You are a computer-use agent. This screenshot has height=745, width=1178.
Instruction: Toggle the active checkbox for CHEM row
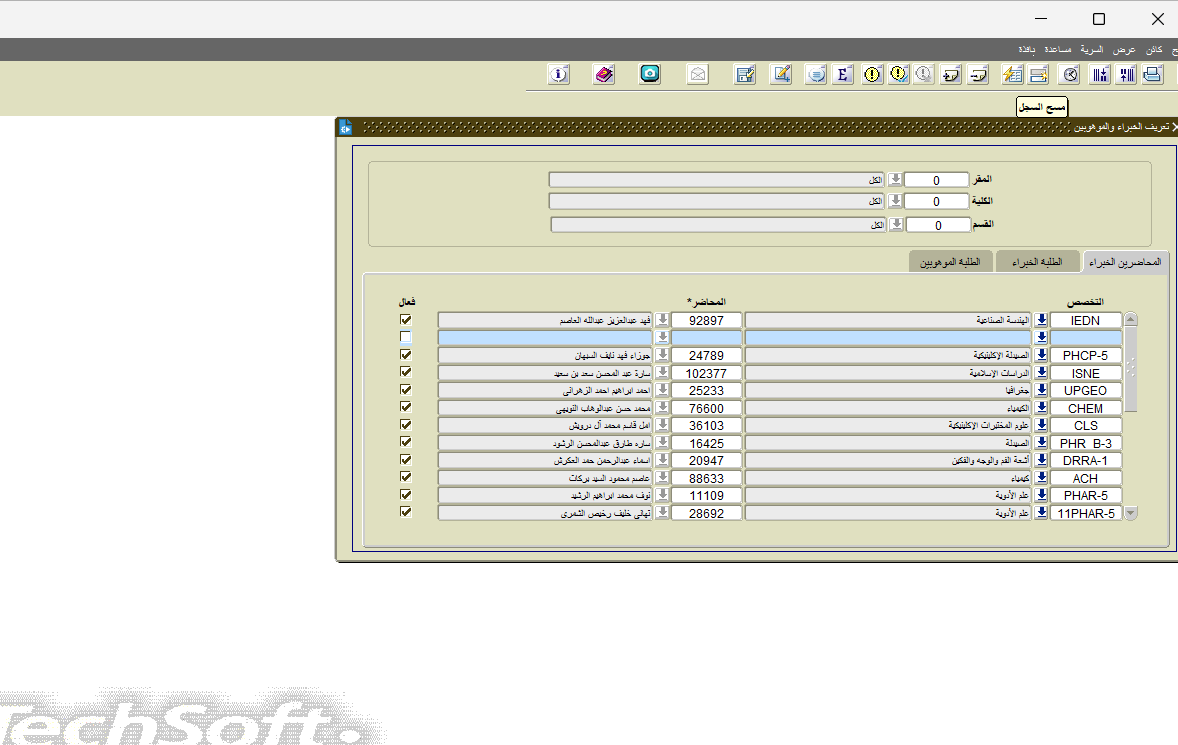coord(406,408)
